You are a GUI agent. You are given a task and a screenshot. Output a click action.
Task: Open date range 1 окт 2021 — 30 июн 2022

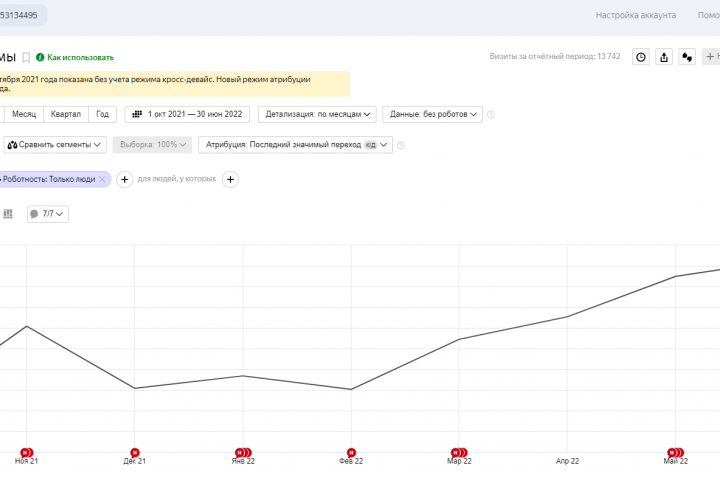click(x=187, y=114)
